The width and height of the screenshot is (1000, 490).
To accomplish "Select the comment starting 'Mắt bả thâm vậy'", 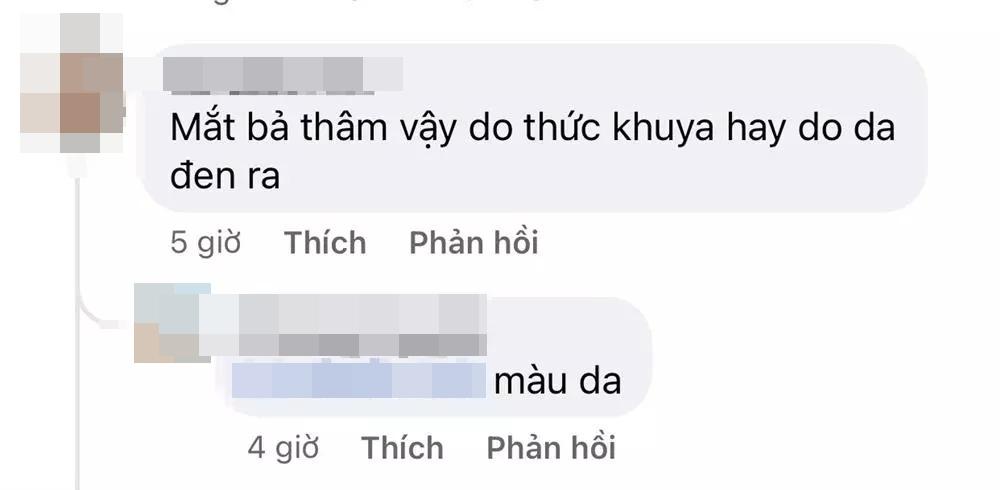I will [x=532, y=128].
